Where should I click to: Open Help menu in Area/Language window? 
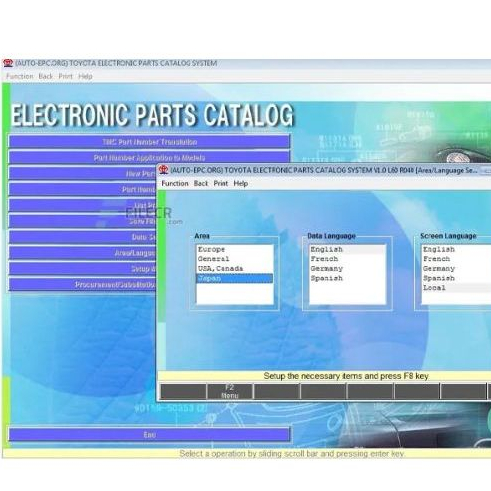(x=241, y=183)
